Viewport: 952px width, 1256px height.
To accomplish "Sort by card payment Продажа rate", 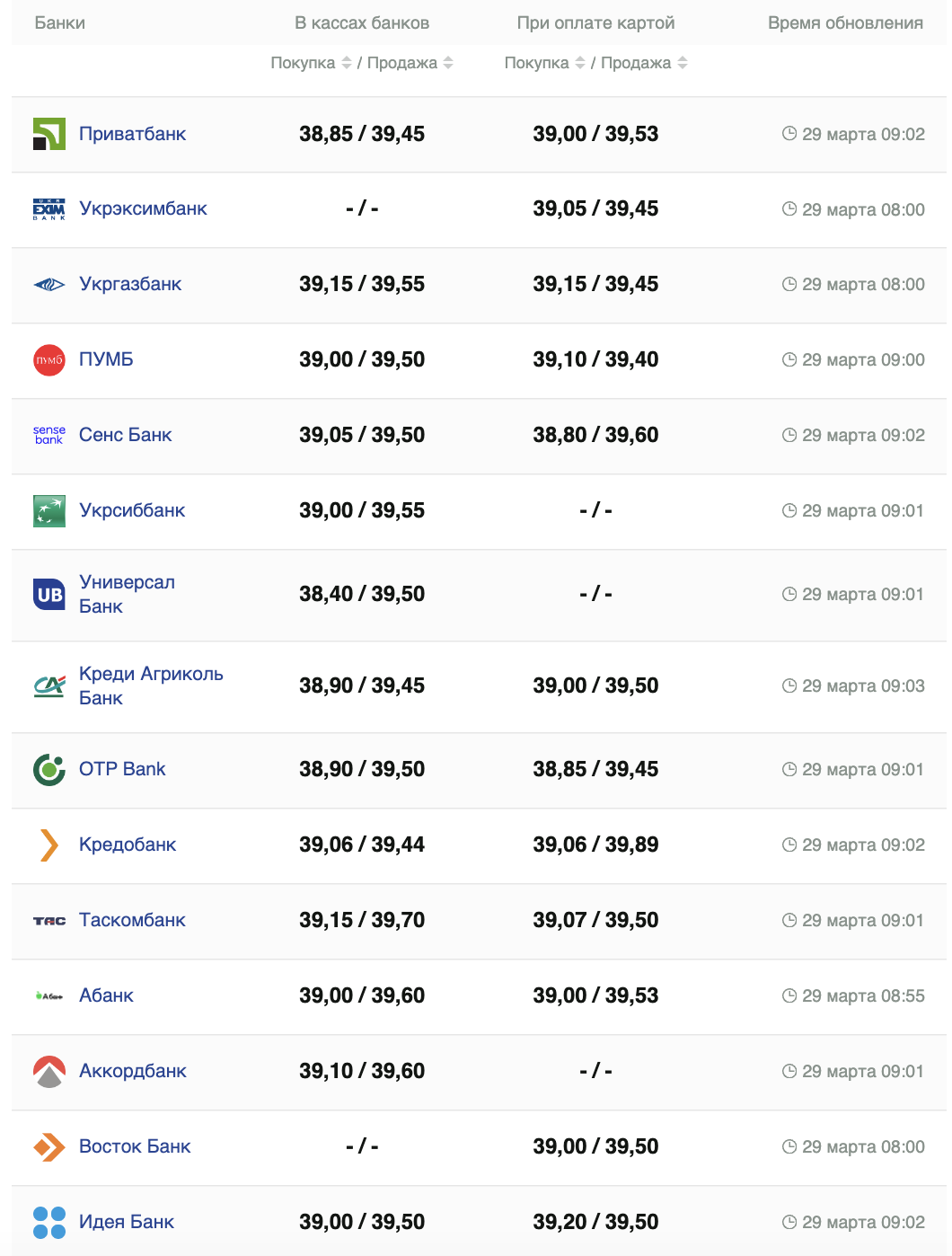I will [683, 63].
